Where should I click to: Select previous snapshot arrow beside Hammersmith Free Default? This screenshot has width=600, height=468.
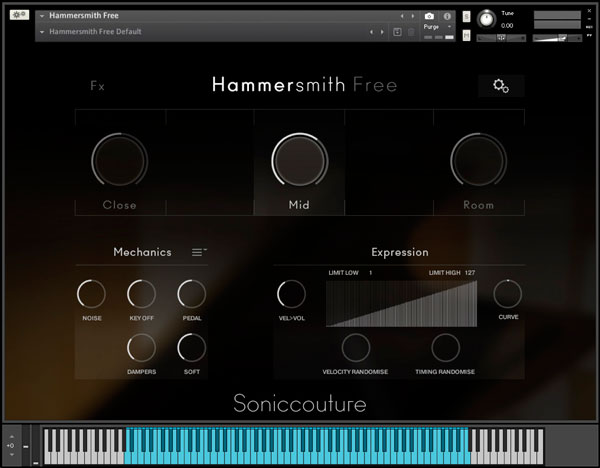point(371,32)
